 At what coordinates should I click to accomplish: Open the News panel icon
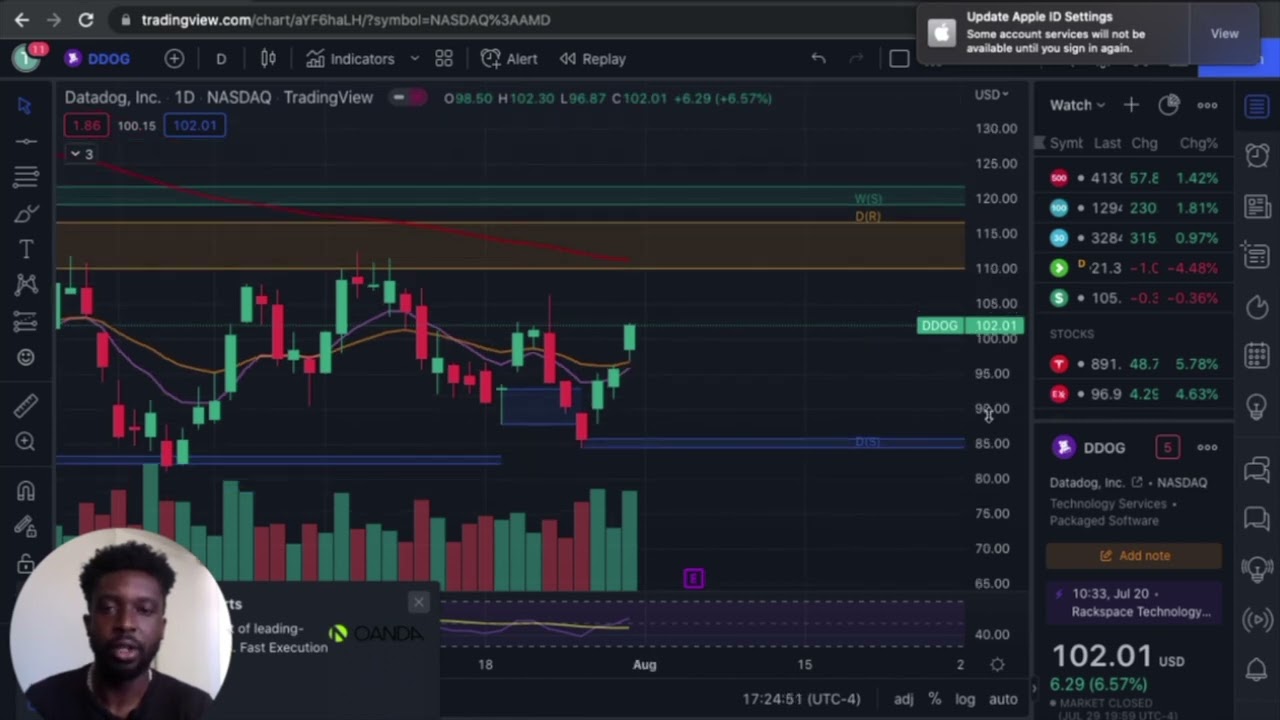click(1257, 206)
